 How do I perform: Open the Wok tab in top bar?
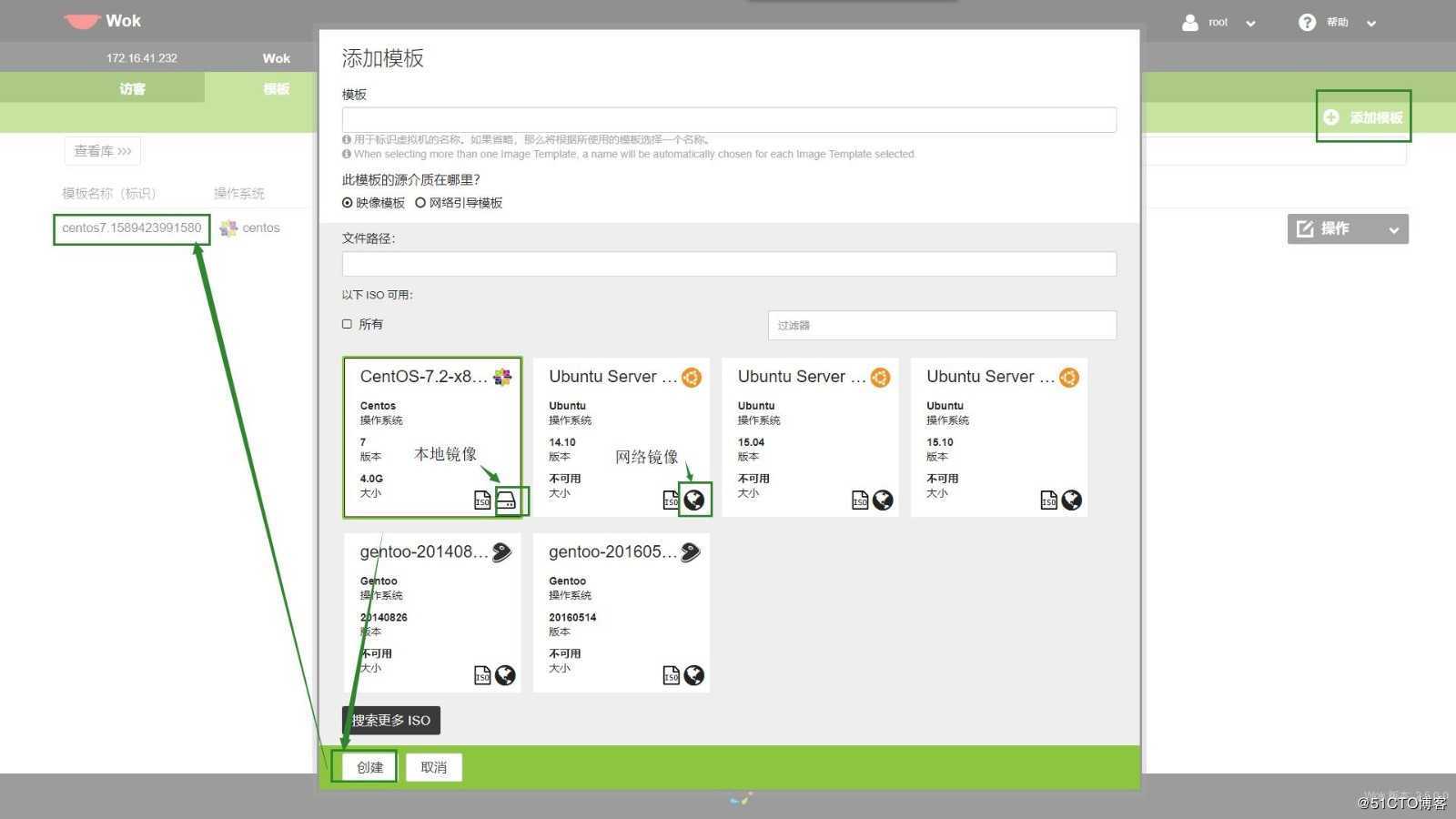coord(277,58)
